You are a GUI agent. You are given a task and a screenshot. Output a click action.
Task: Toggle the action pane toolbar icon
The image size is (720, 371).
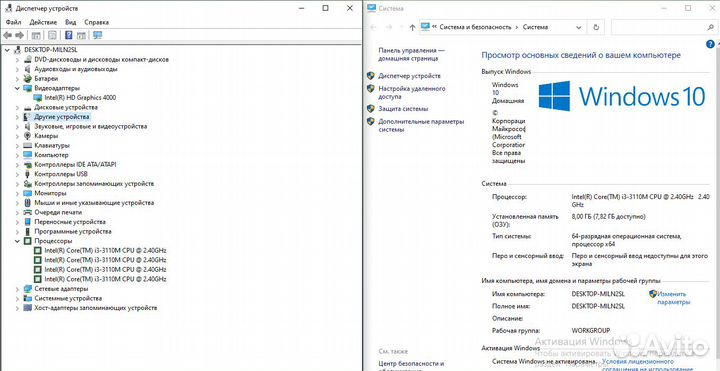(x=81, y=35)
